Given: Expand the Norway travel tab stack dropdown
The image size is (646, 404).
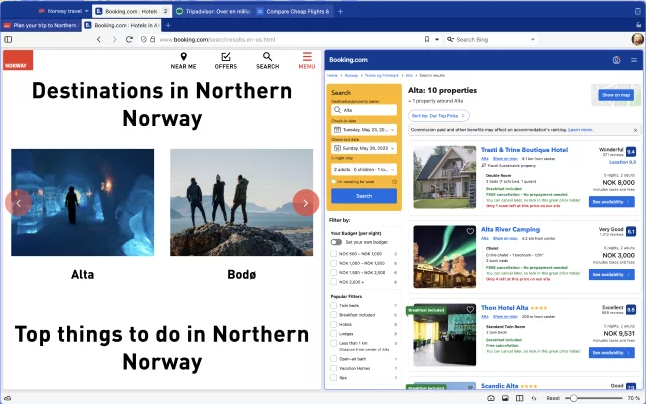Looking at the screenshot, I should (x=87, y=11).
